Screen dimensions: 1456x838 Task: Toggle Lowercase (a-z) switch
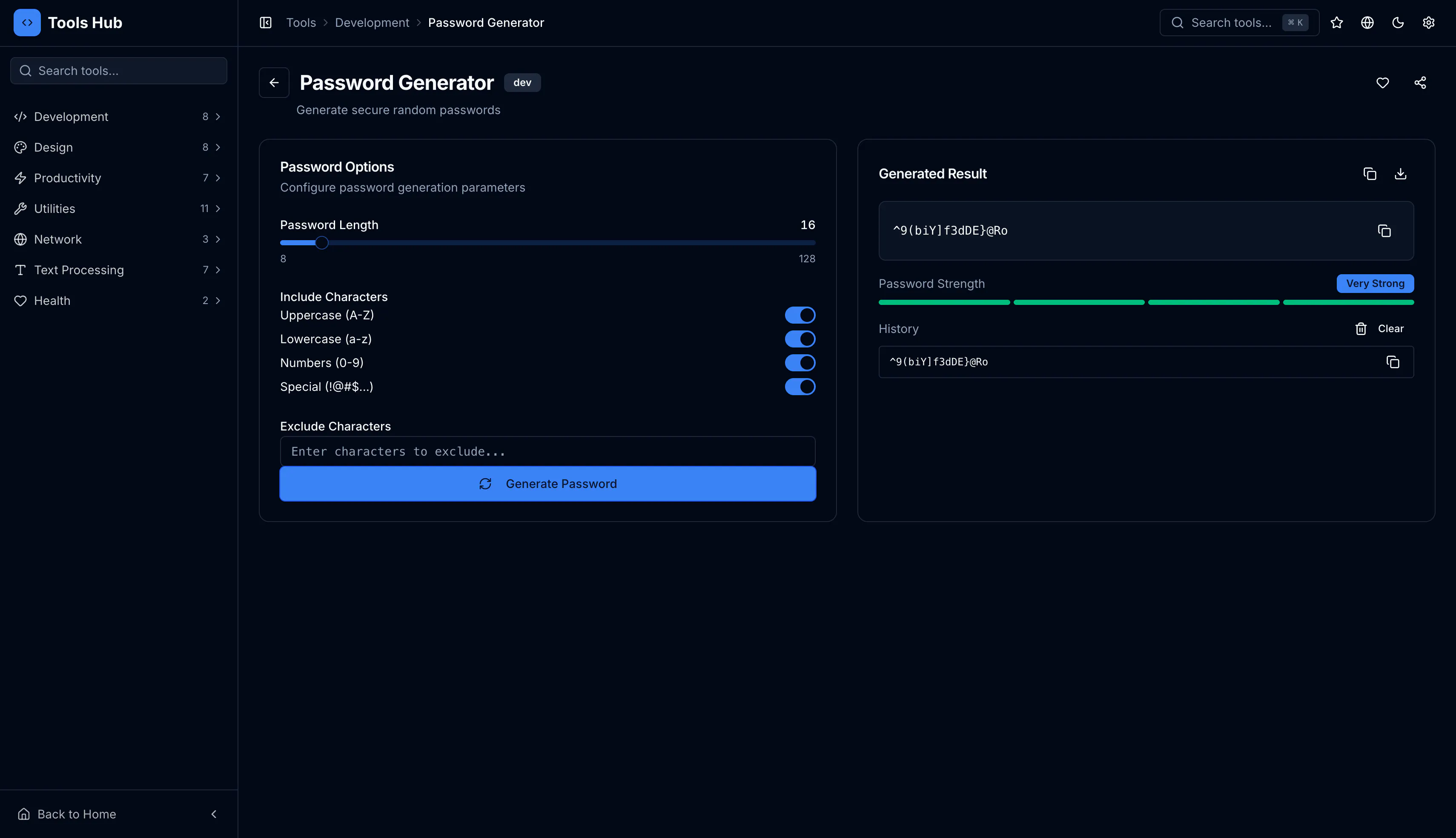(x=800, y=339)
